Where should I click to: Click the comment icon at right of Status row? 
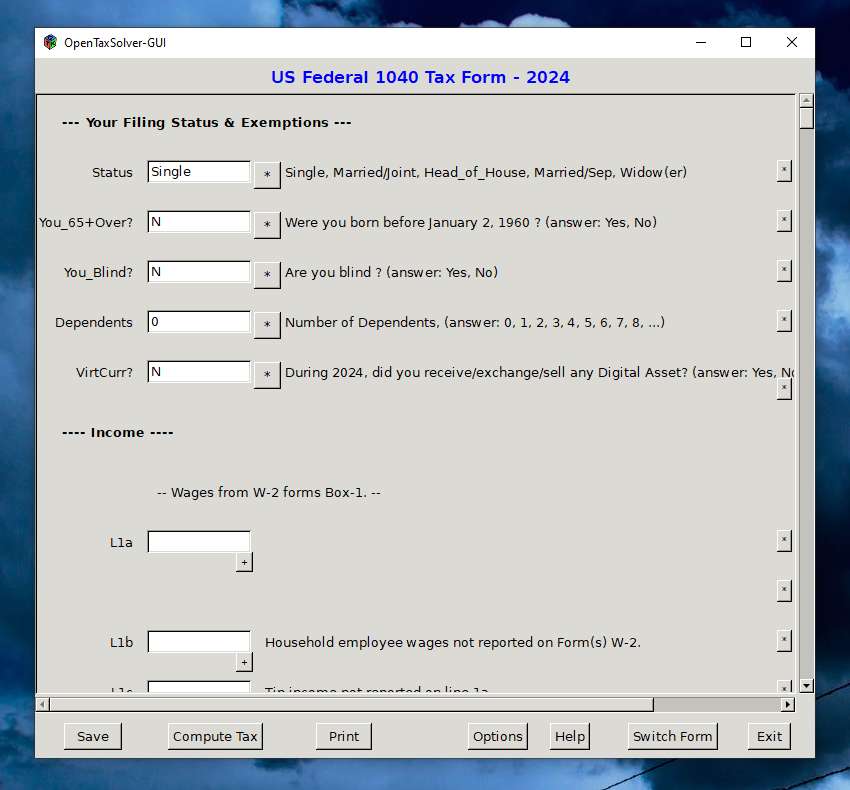tap(784, 170)
